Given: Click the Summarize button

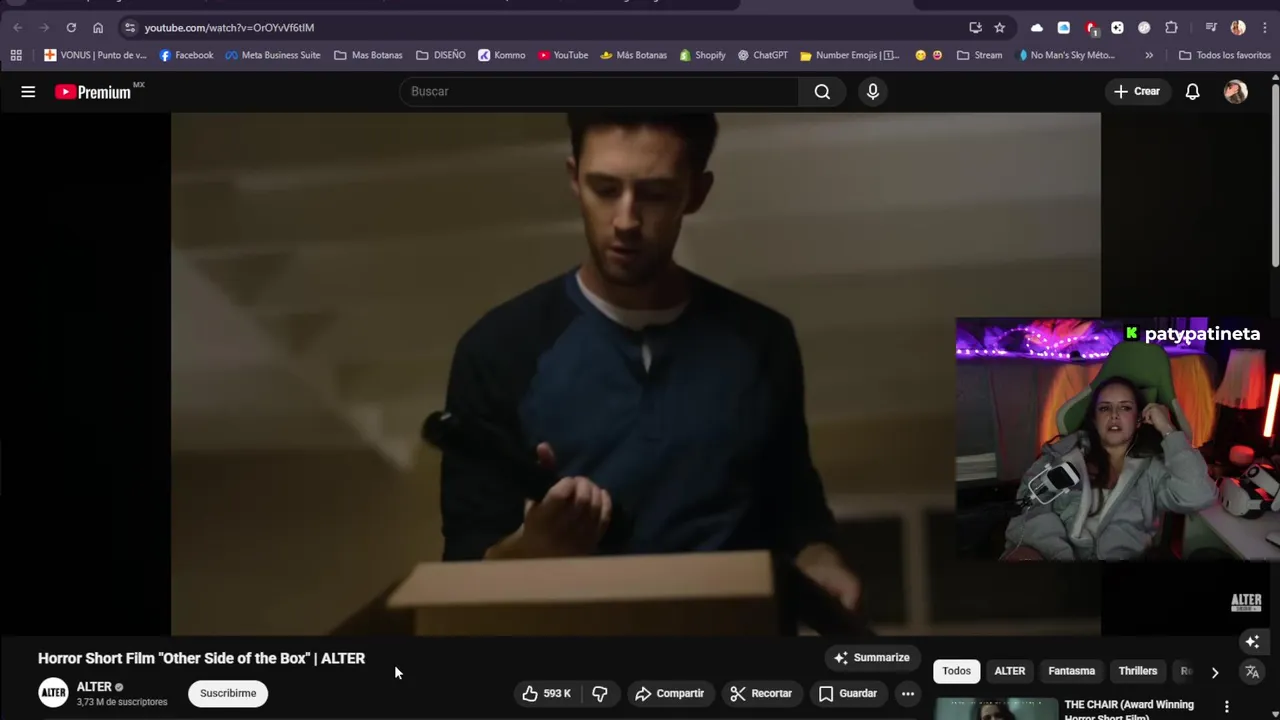Looking at the screenshot, I should [871, 657].
